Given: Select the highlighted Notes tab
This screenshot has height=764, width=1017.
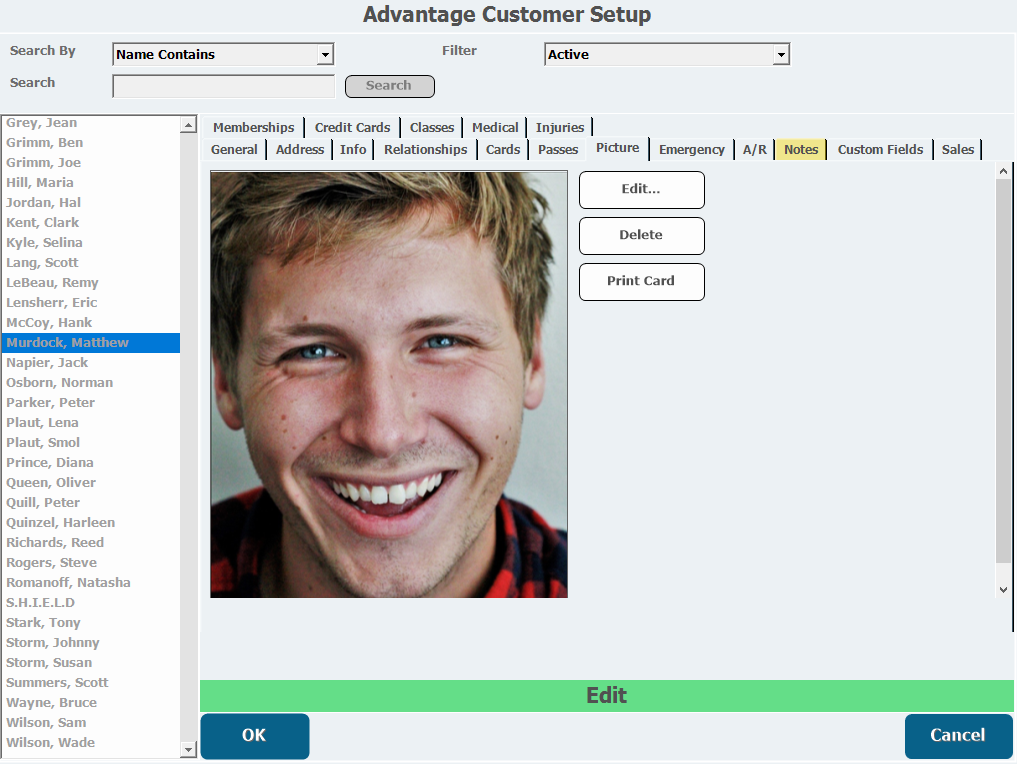Looking at the screenshot, I should (801, 150).
